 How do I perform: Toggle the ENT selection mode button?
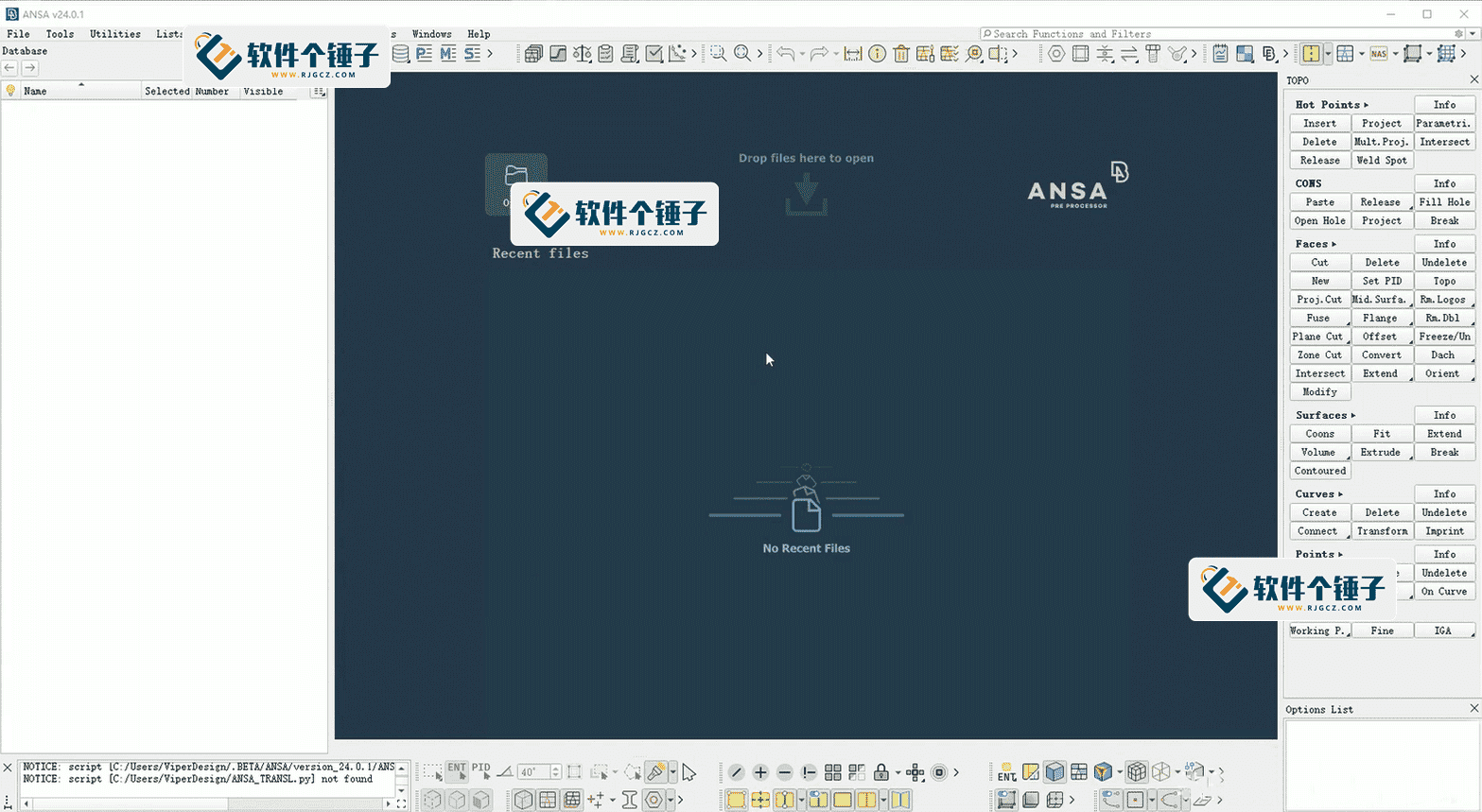pyautogui.click(x=457, y=772)
